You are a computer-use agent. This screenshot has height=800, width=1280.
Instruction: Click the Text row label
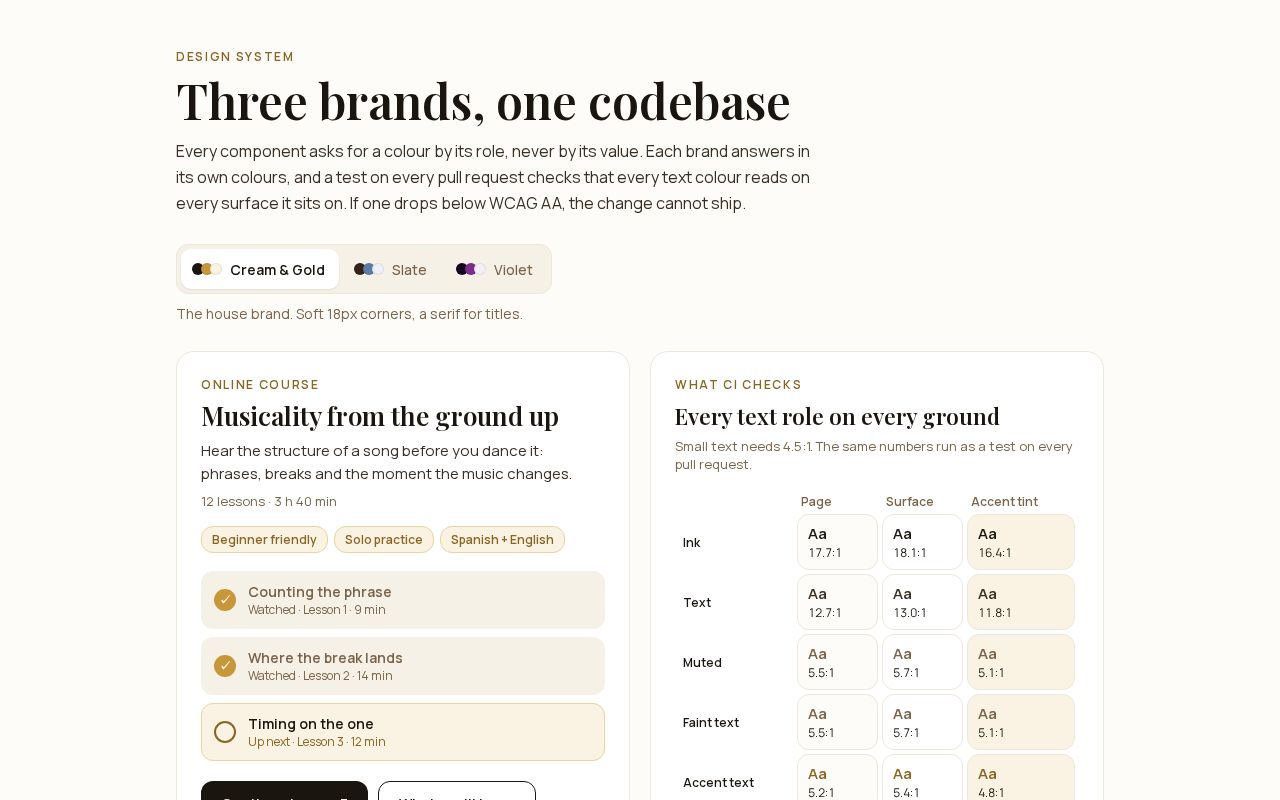click(x=697, y=602)
